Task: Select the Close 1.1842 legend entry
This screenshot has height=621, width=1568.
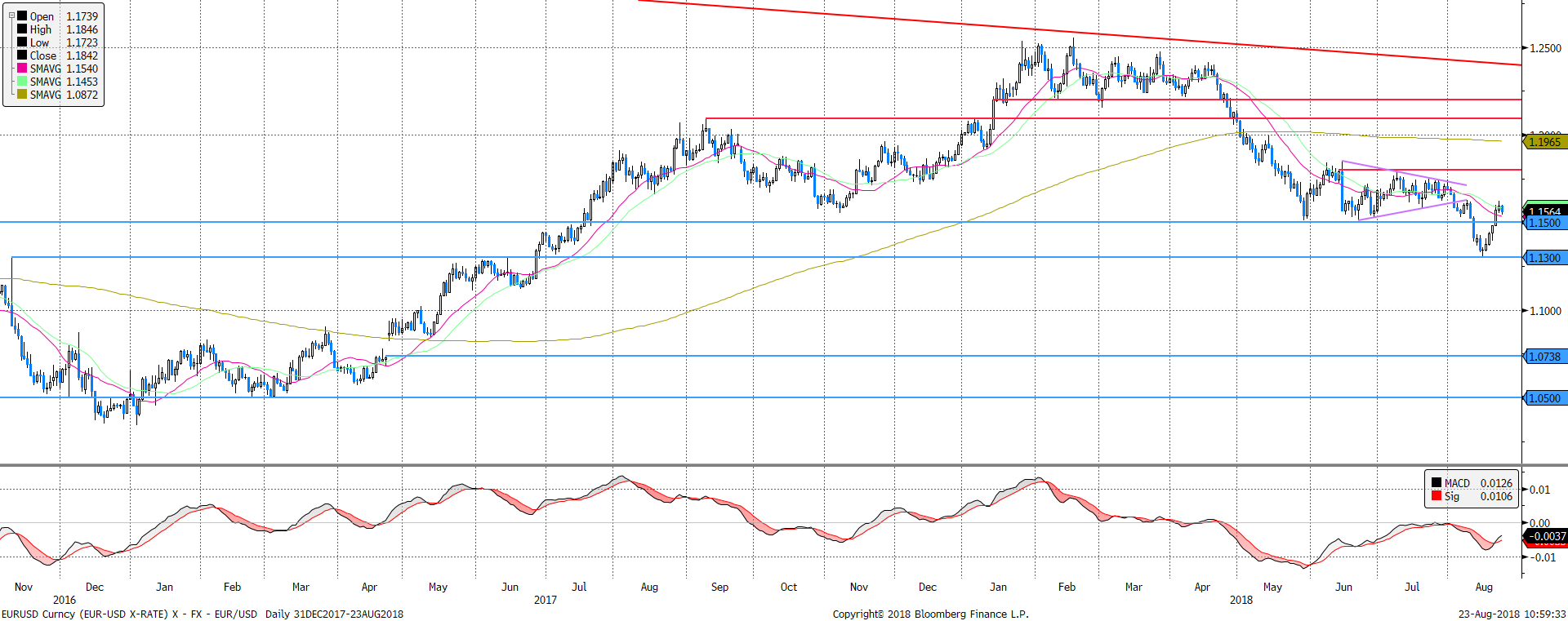Action: (63, 55)
